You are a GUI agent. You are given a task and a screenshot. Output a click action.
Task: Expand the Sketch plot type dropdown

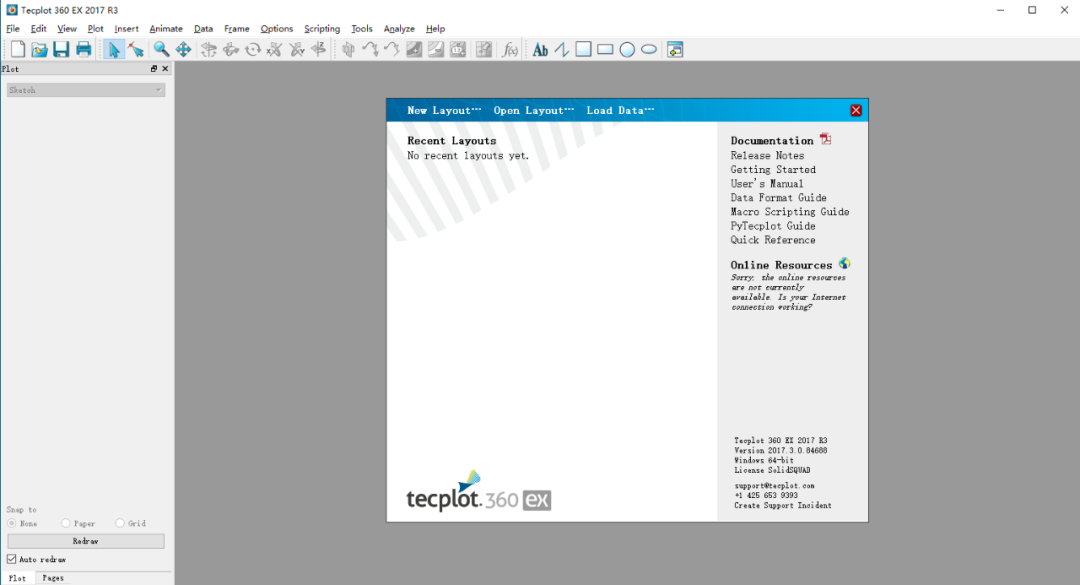click(x=86, y=90)
